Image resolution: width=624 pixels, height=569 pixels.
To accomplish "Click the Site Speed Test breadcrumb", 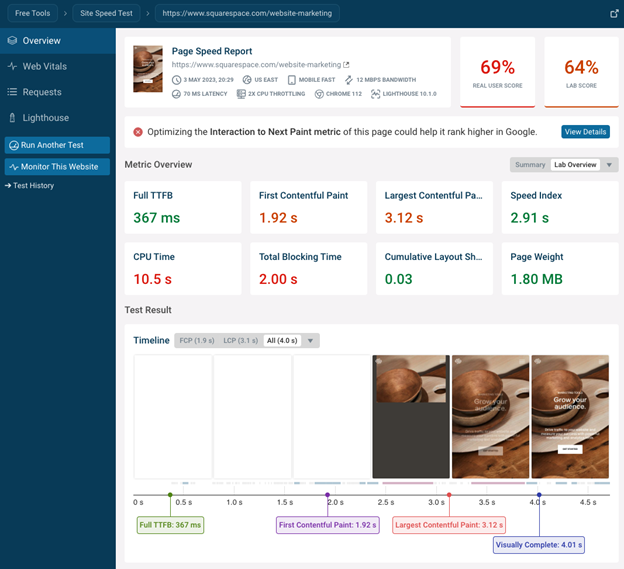I will click(106, 13).
